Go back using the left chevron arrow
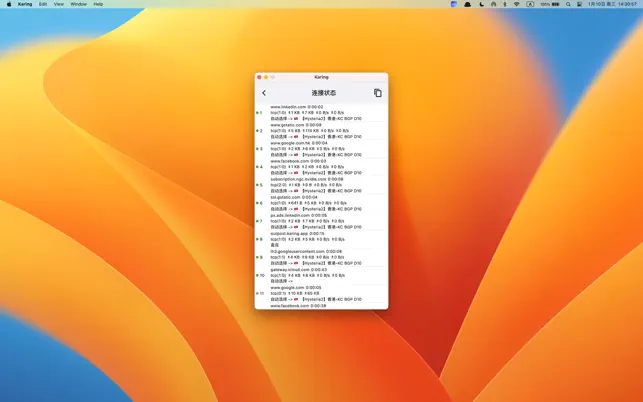 pos(264,93)
